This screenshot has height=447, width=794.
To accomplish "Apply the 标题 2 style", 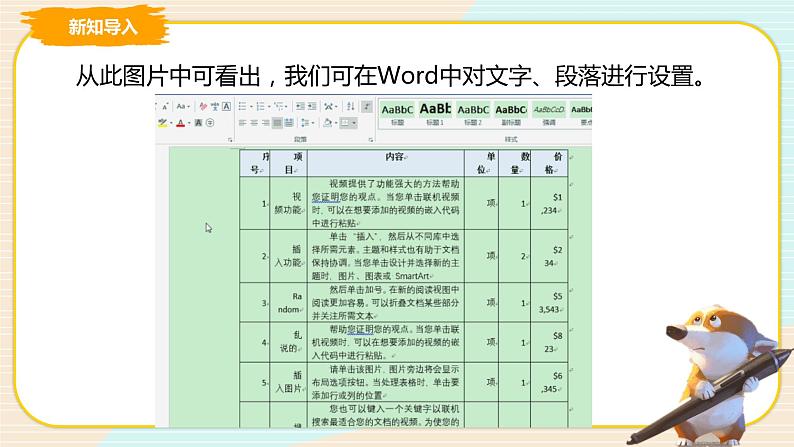I will 473,114.
